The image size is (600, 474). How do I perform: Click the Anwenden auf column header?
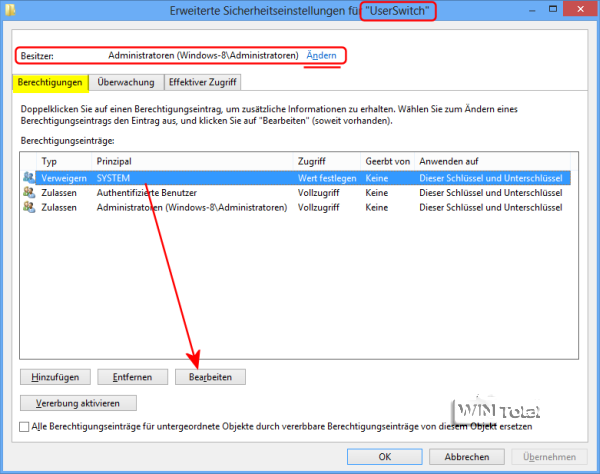point(492,161)
